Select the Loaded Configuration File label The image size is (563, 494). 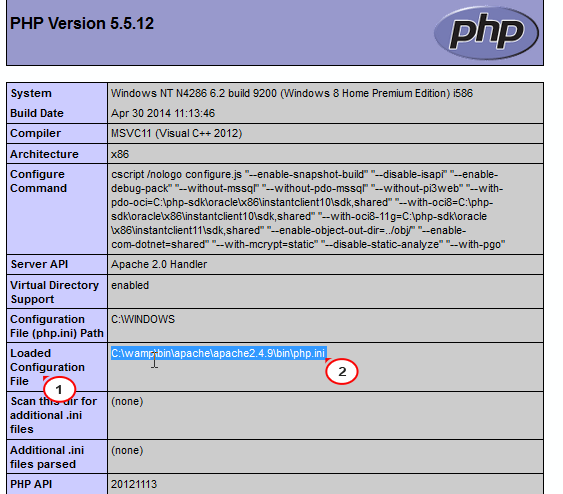point(47,367)
